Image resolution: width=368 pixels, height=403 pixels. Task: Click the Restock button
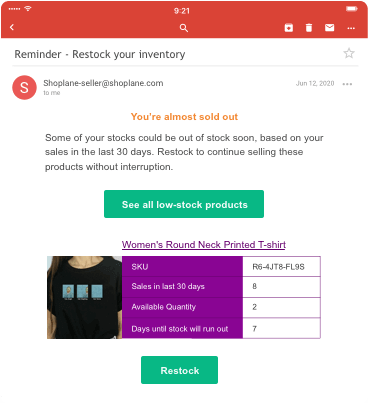pyautogui.click(x=179, y=370)
